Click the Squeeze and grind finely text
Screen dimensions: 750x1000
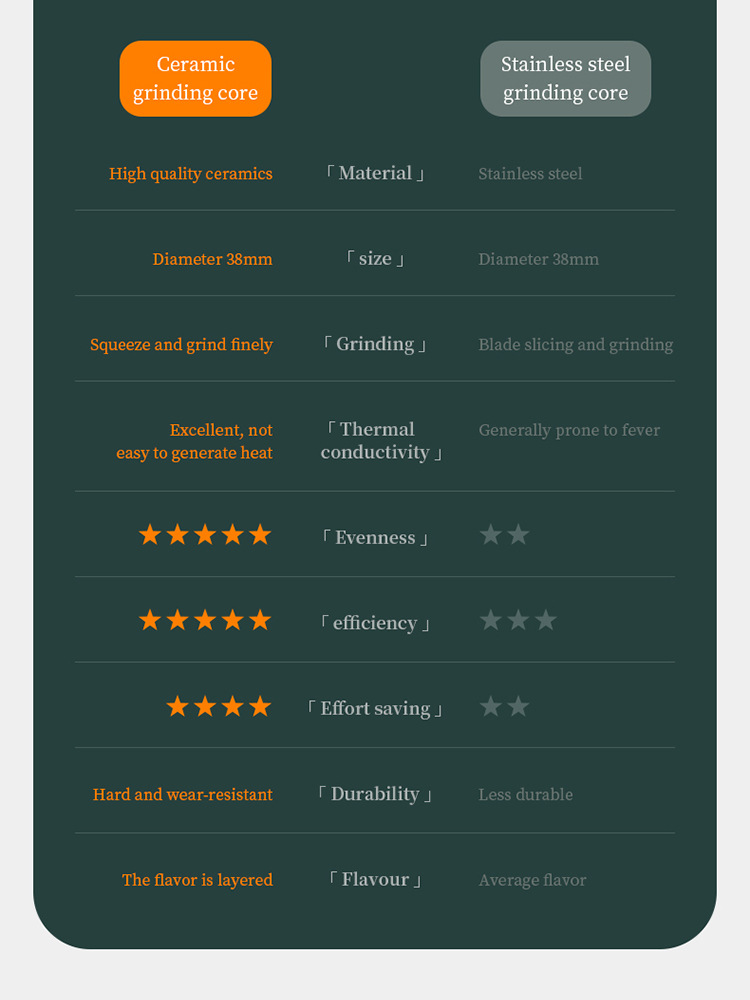click(181, 345)
